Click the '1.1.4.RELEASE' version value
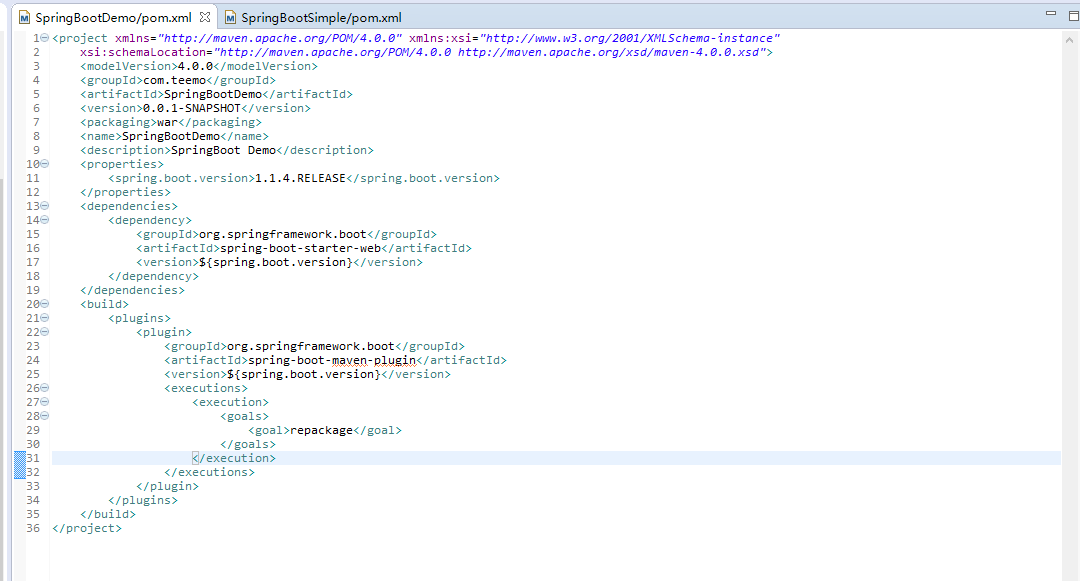This screenshot has width=1080, height=581. pyautogui.click(x=300, y=178)
